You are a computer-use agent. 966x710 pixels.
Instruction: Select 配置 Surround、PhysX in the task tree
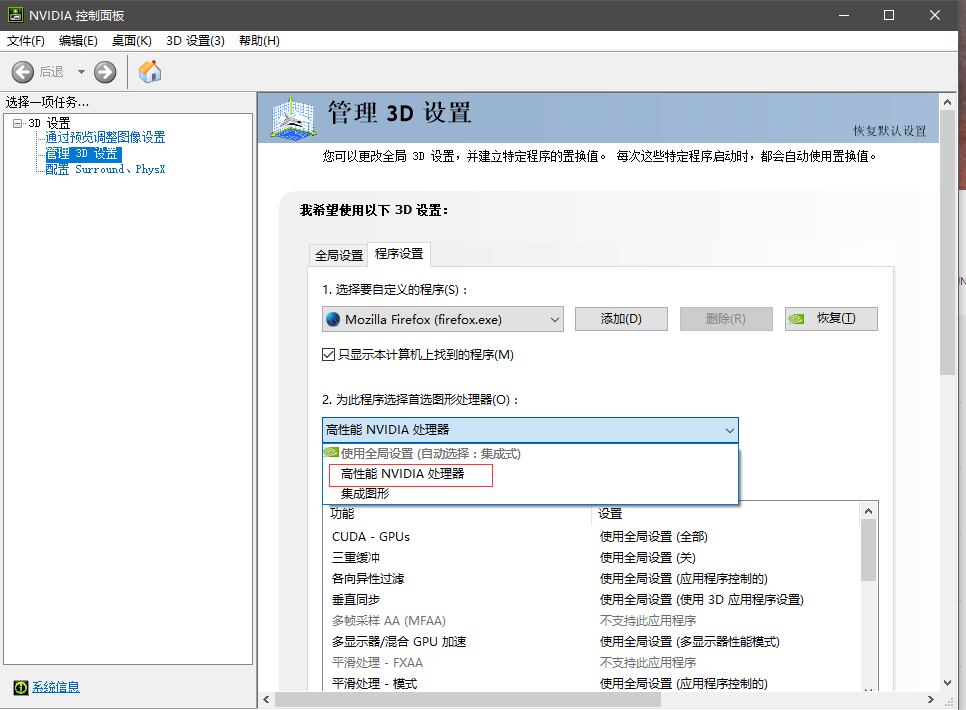pyautogui.click(x=105, y=169)
